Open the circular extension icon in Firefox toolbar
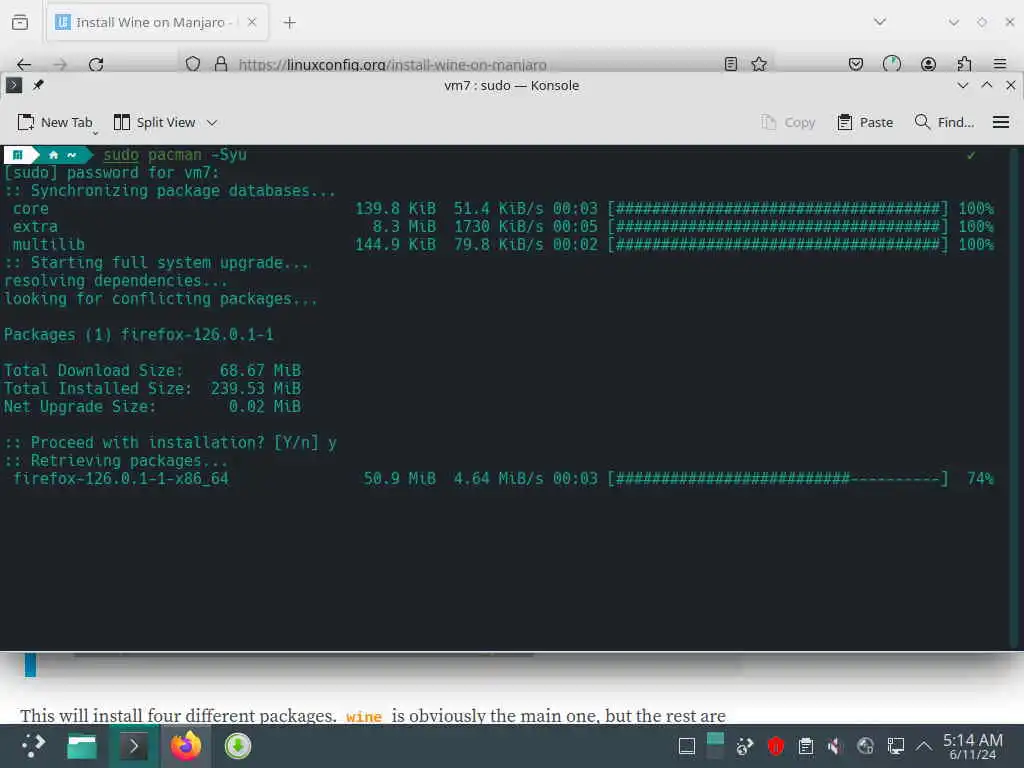Screen dimensions: 1024x768 (891, 64)
